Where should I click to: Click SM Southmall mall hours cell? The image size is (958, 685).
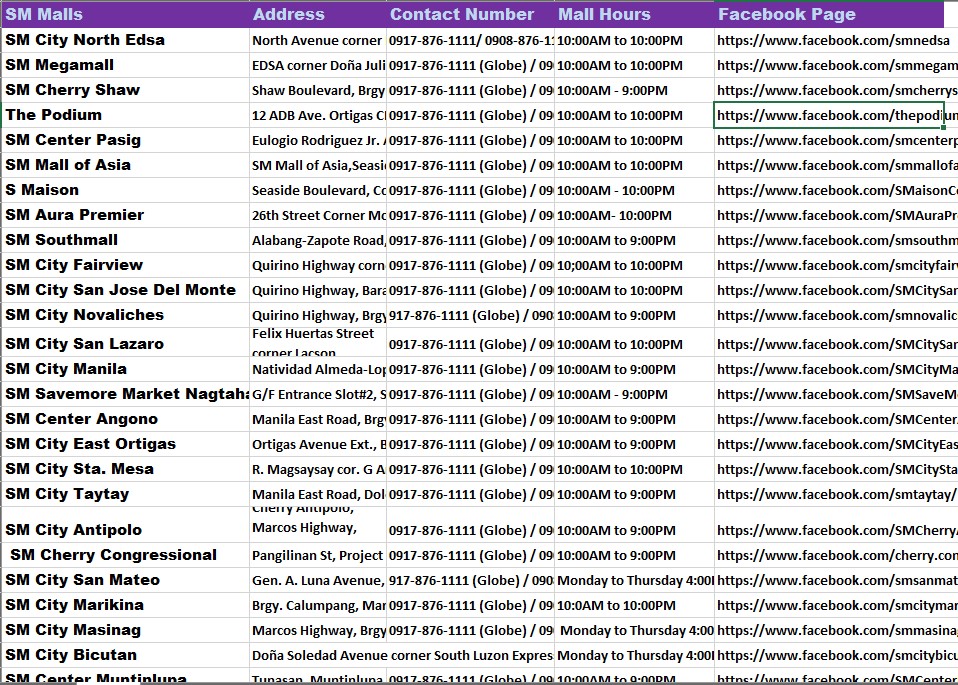(634, 241)
